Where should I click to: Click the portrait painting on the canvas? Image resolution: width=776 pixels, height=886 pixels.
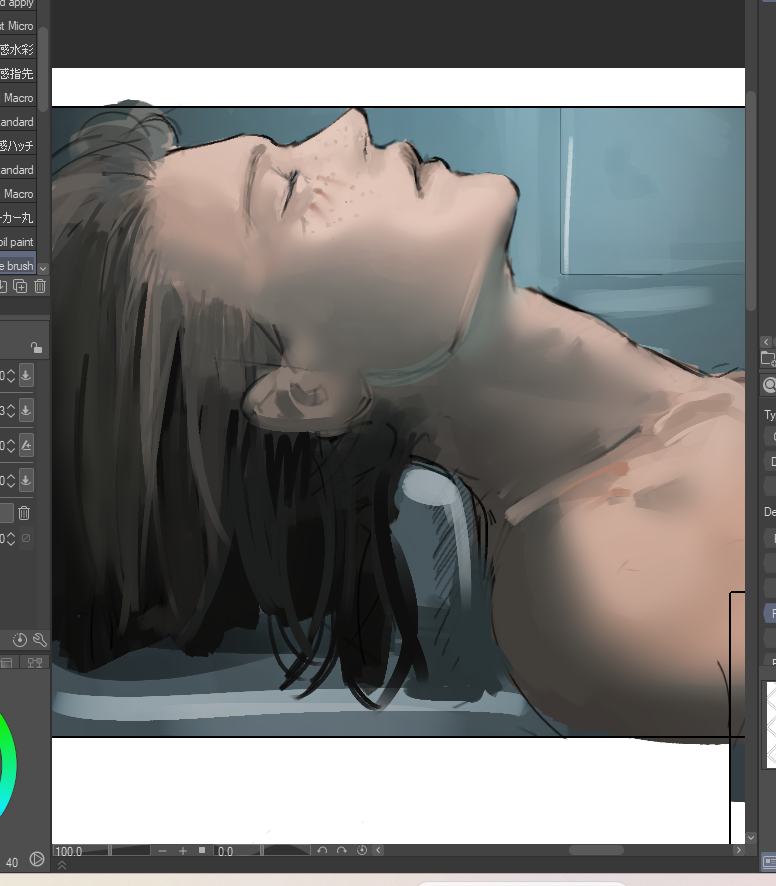tap(398, 422)
